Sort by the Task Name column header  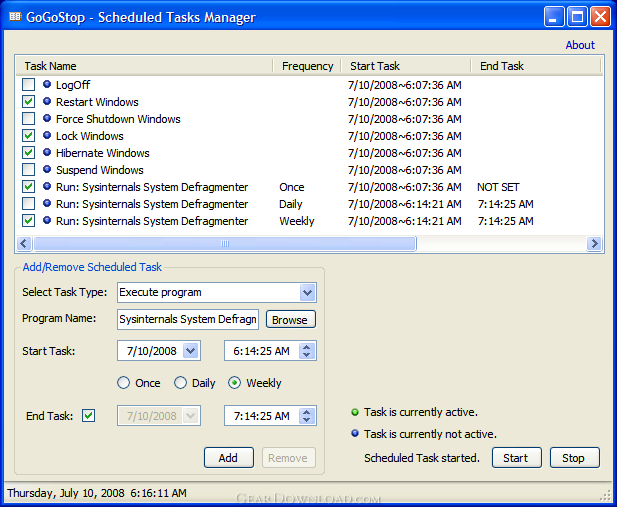point(144,66)
